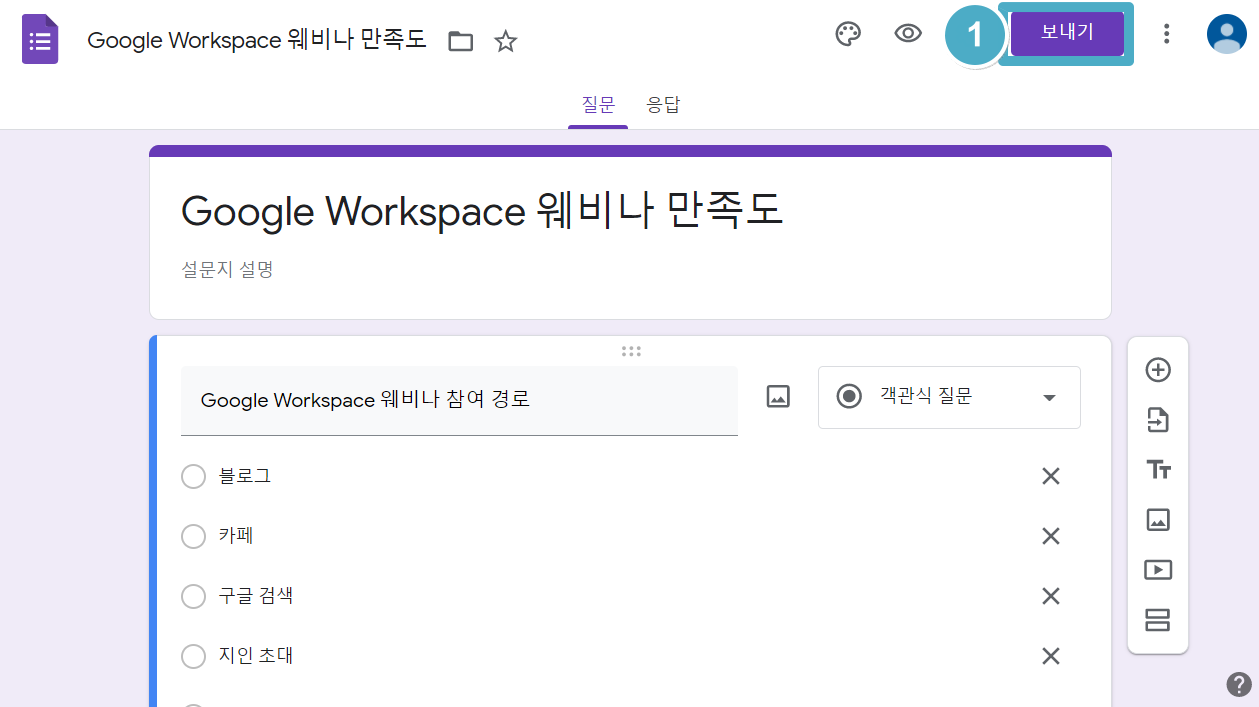1259x707 pixels.
Task: Remove the 블로그 option
Action: click(1051, 477)
